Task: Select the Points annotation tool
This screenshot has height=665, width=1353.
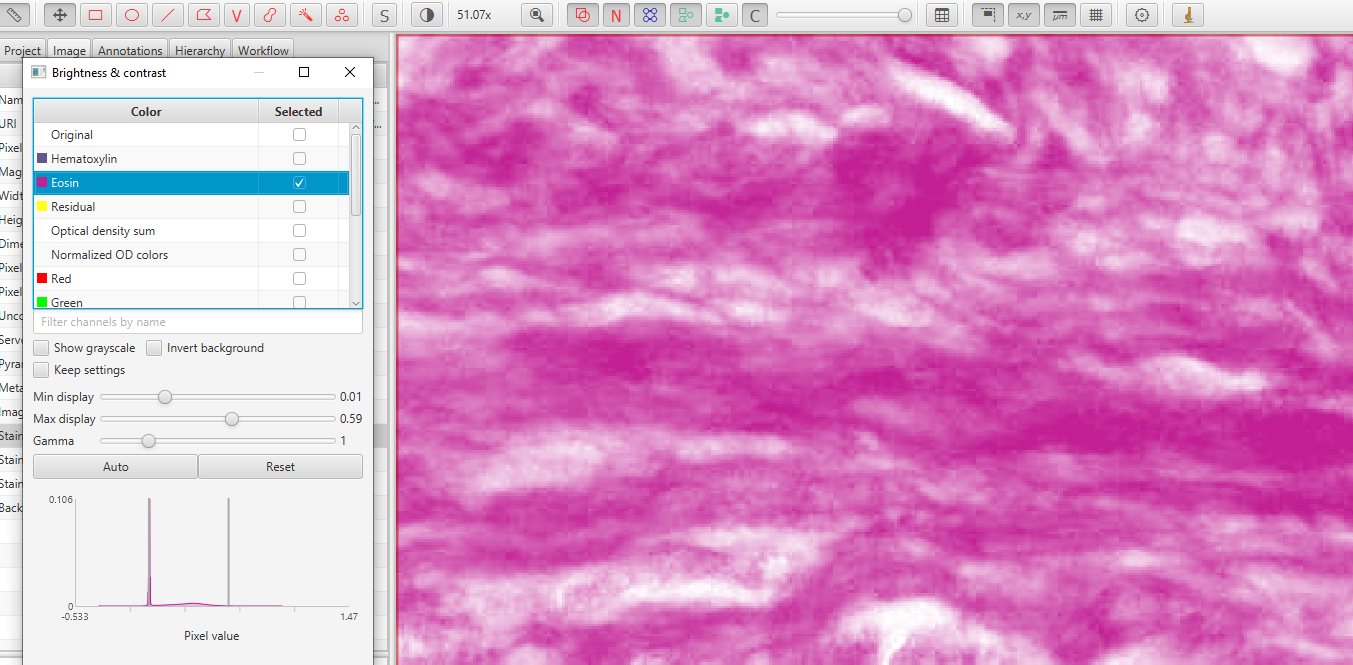Action: click(x=341, y=14)
